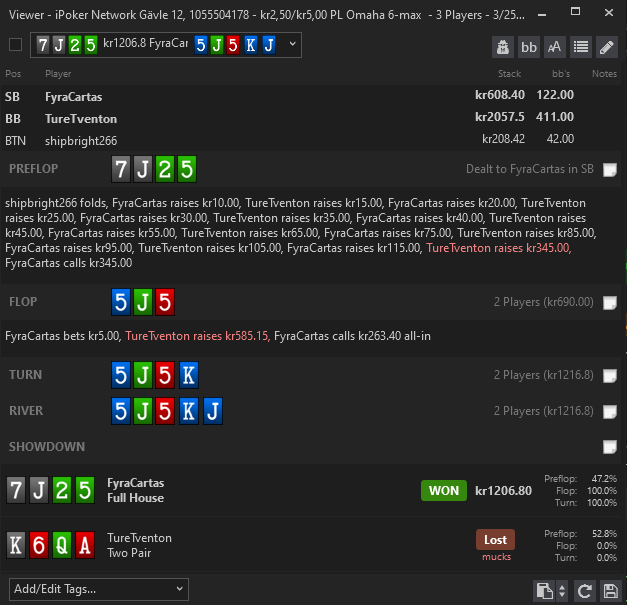Select the TureTventon player row
The height and width of the screenshot is (605, 627).
311,118
